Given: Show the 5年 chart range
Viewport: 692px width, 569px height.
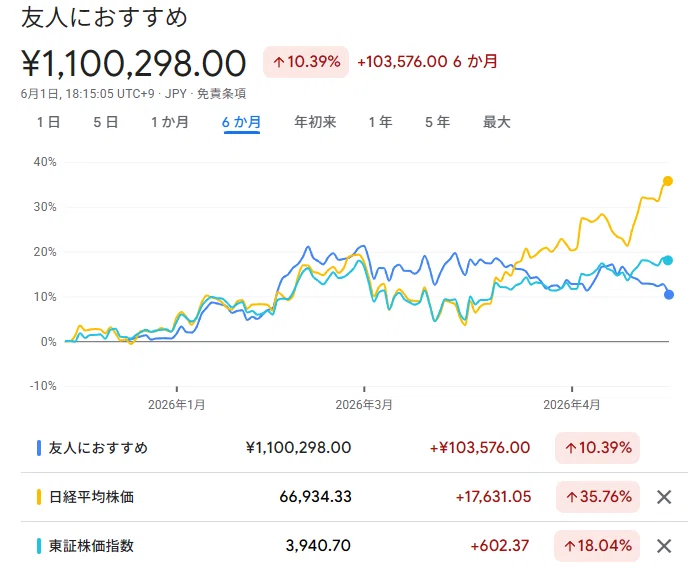Looking at the screenshot, I should [x=437, y=122].
